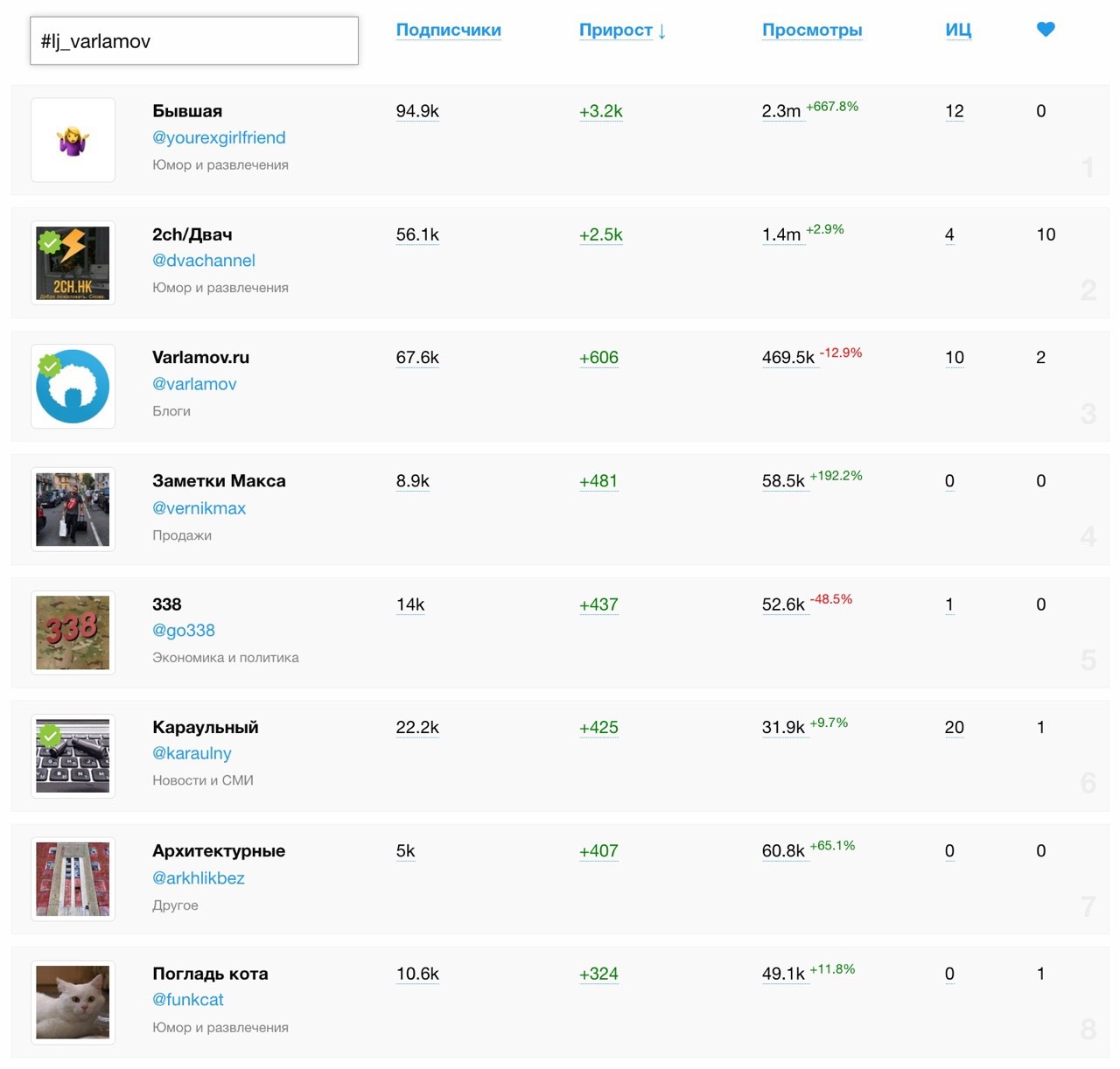Open the Заметки Макса avatar photo
This screenshot has height=1069, width=1120.
tap(73, 509)
